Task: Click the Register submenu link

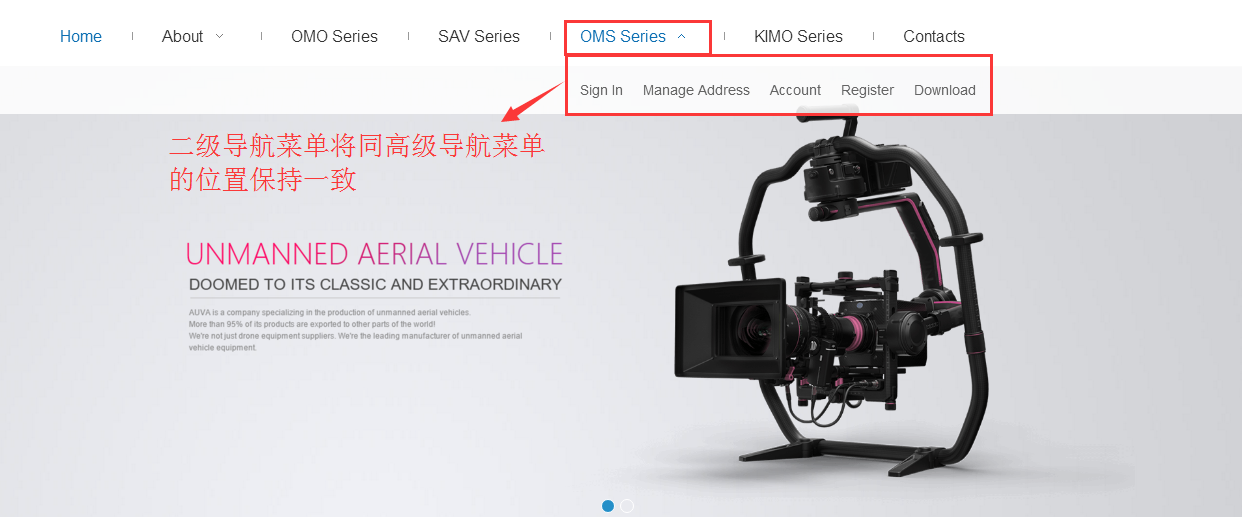Action: click(867, 90)
